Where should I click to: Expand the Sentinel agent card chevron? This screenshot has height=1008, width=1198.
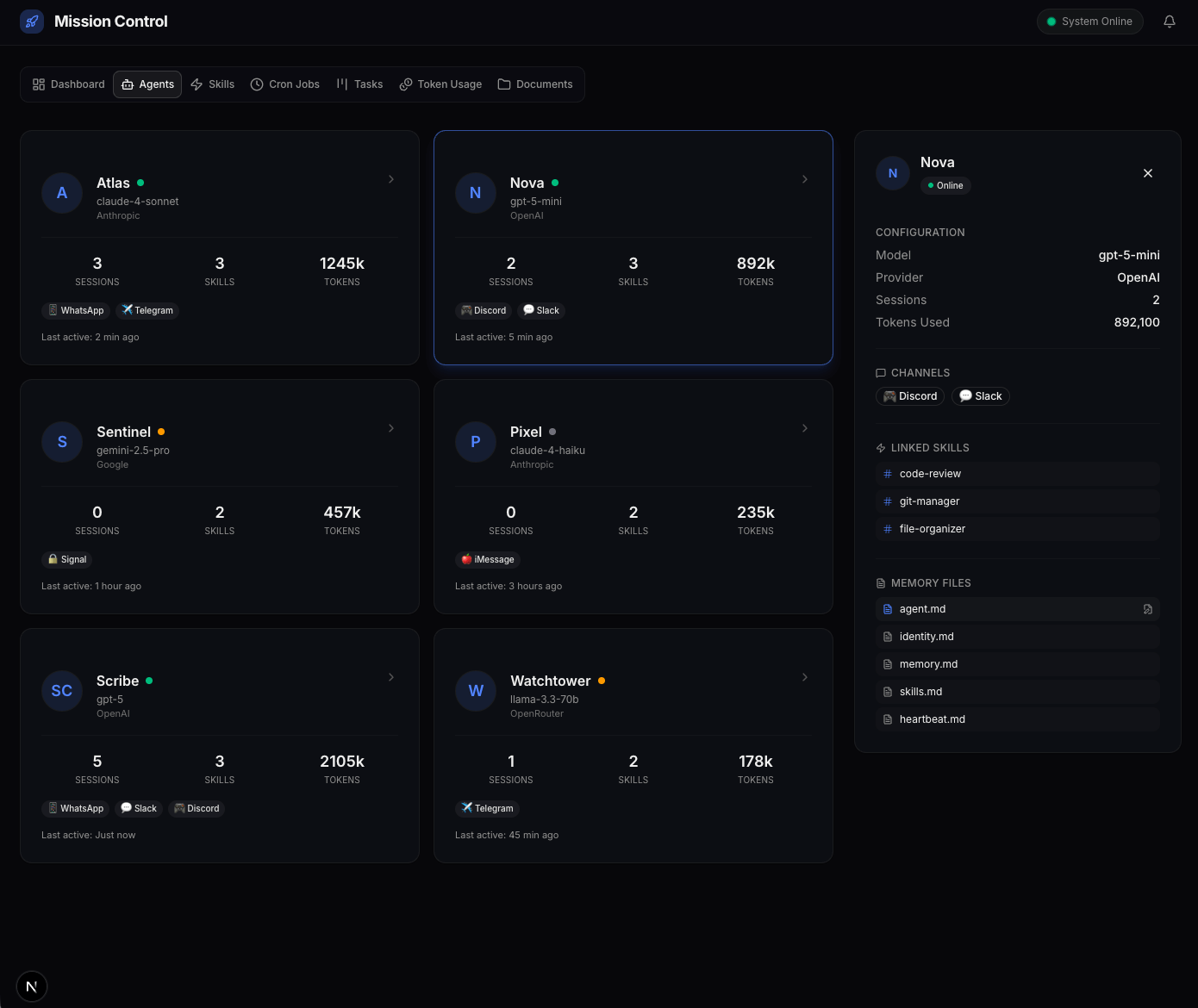point(391,428)
